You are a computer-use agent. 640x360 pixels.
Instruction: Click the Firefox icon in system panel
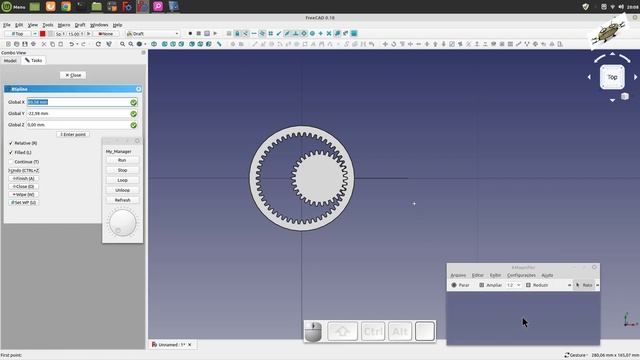(51, 6)
